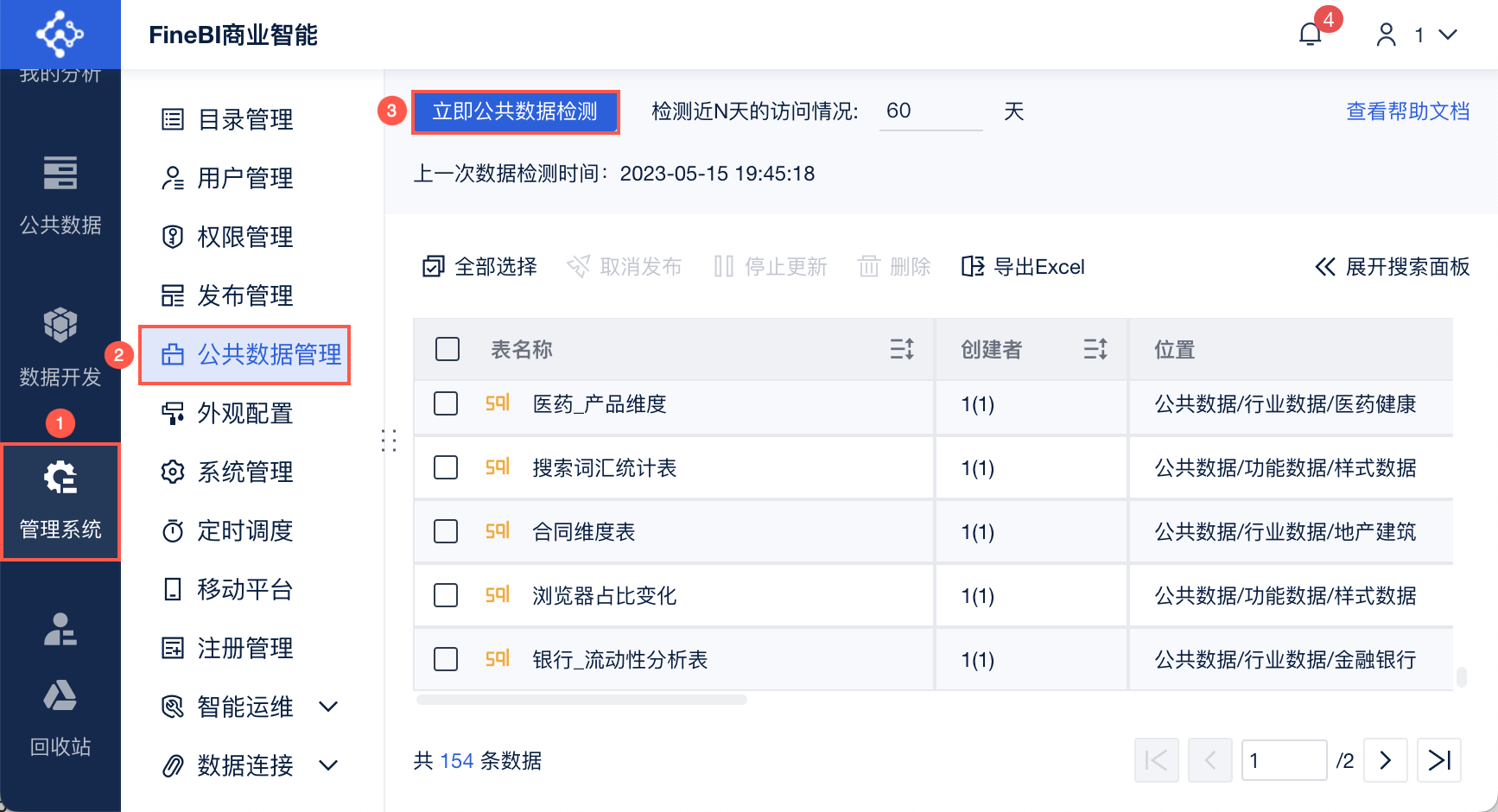The image size is (1498, 812).
Task: Click the 公共数据 sidebar icon
Action: [60, 173]
